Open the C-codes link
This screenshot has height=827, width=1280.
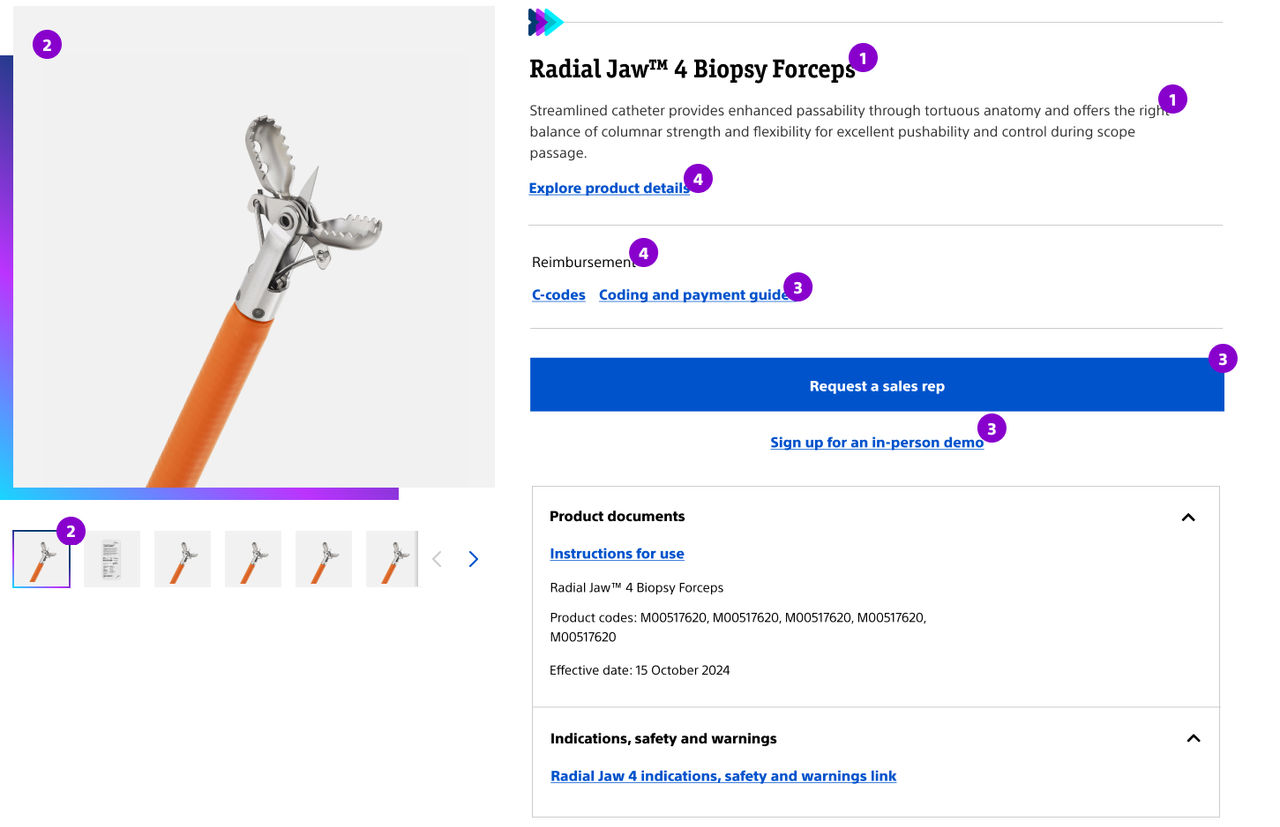click(558, 294)
